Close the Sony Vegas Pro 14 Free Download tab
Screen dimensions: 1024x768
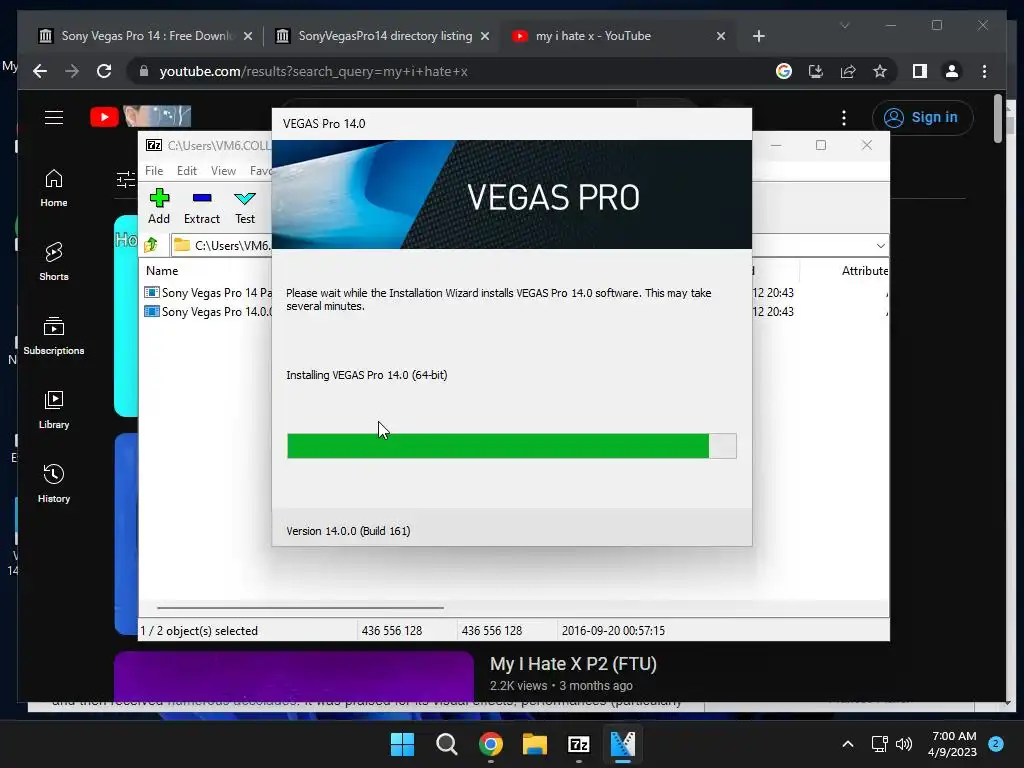click(248, 37)
